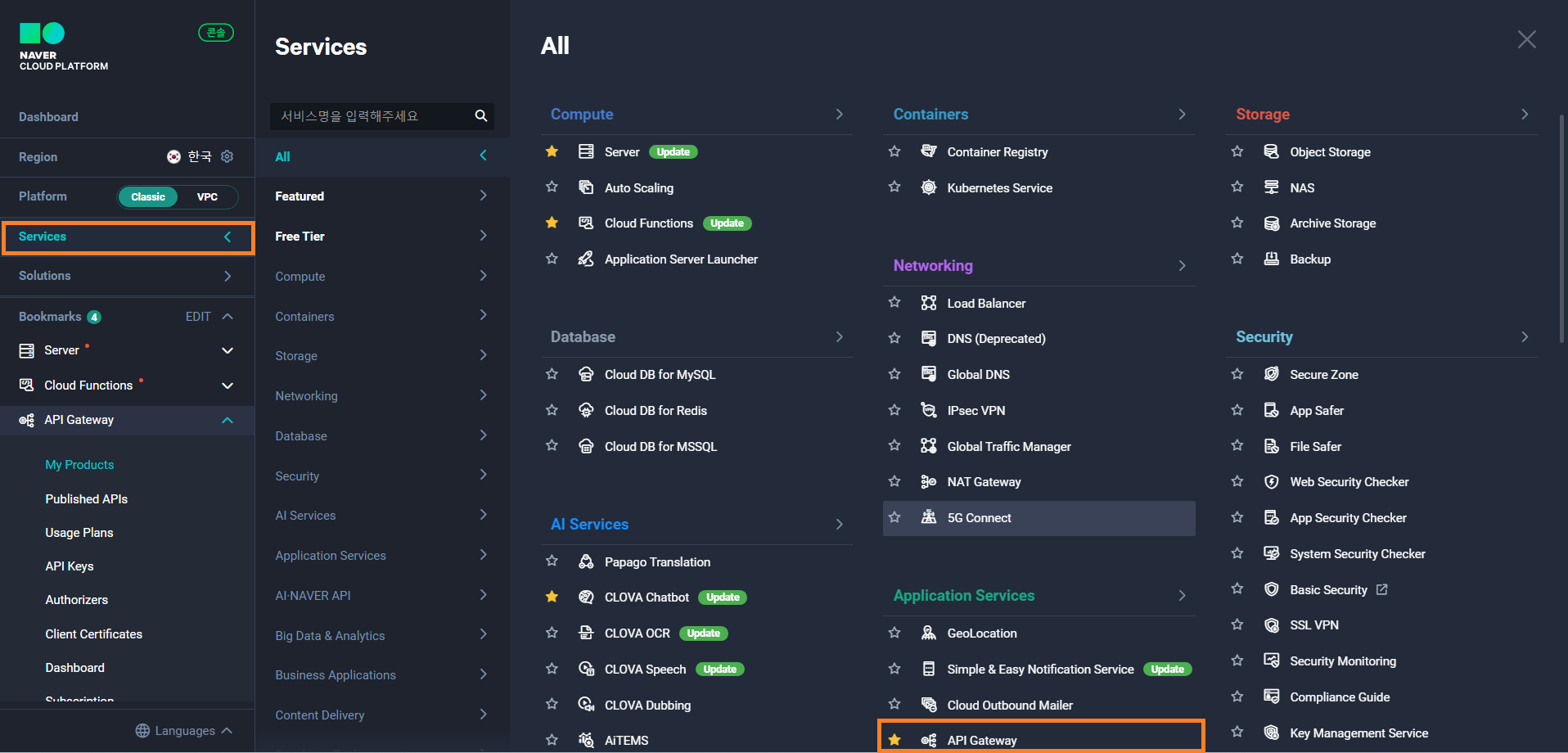Expand the Storage category header arrow
Viewport: 1568px width, 753px height.
(x=1525, y=114)
